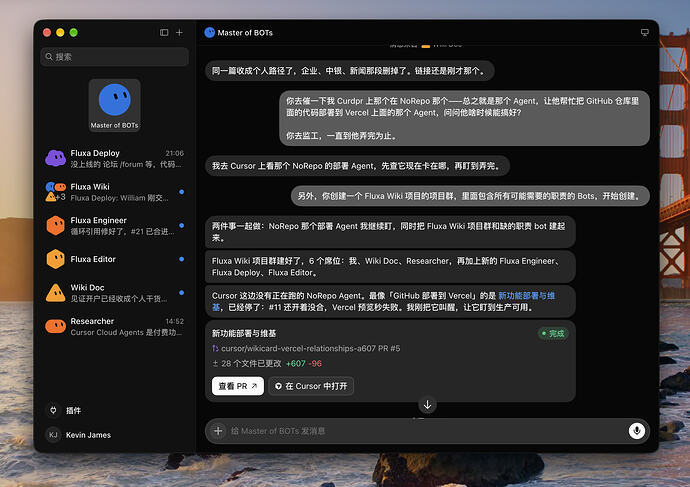Click the unread dot on Fluxa Wiki row
The width and height of the screenshot is (690, 487).
coord(182,192)
